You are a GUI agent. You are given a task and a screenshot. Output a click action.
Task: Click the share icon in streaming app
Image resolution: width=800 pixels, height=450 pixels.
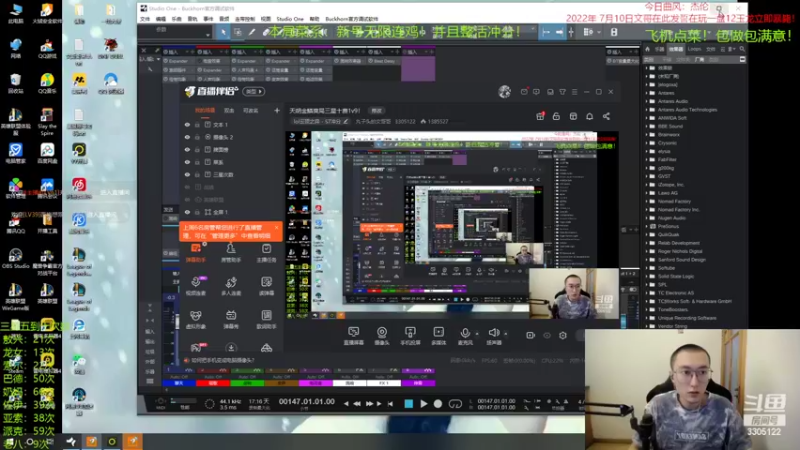pyautogui.click(x=606, y=116)
